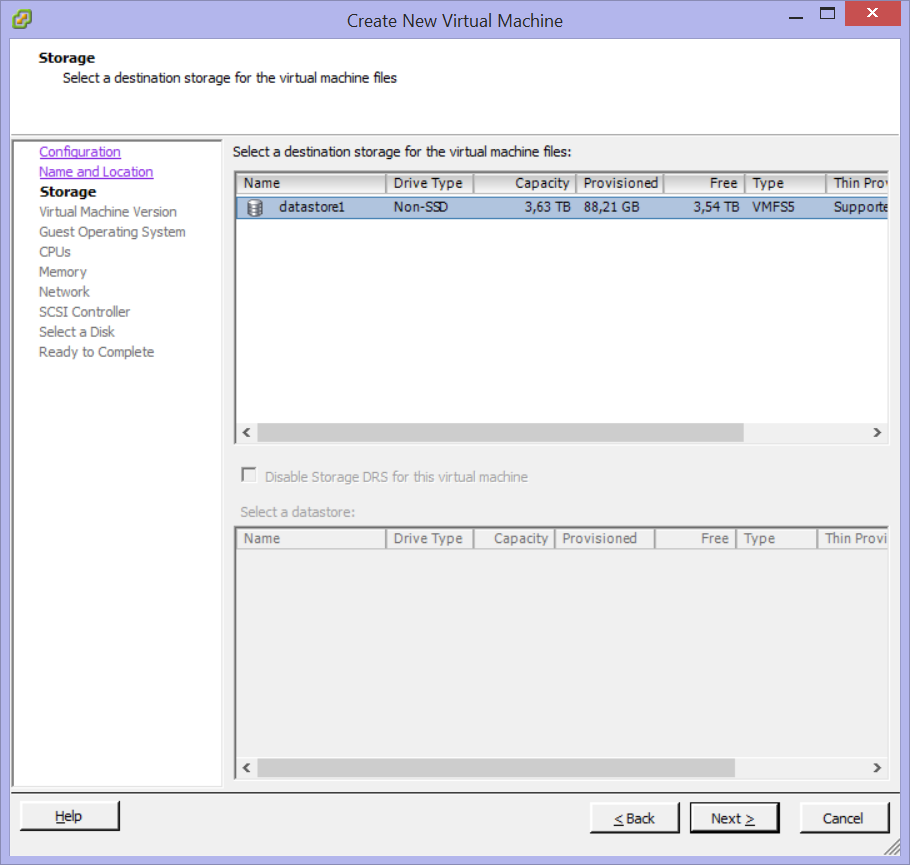Select the datastore1 row name
The height and width of the screenshot is (865, 910).
click(x=312, y=207)
